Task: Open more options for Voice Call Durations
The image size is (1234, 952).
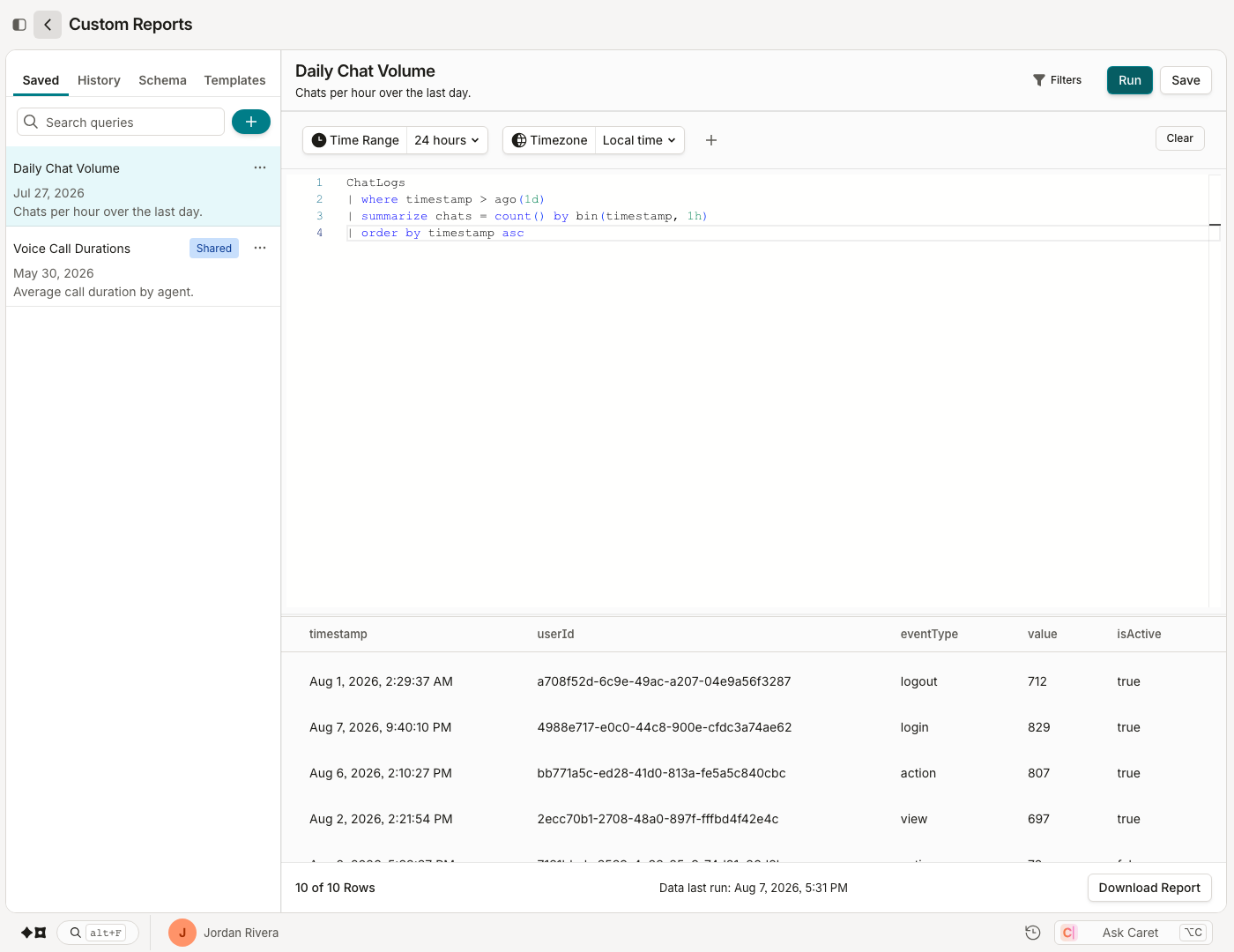Action: tap(260, 248)
